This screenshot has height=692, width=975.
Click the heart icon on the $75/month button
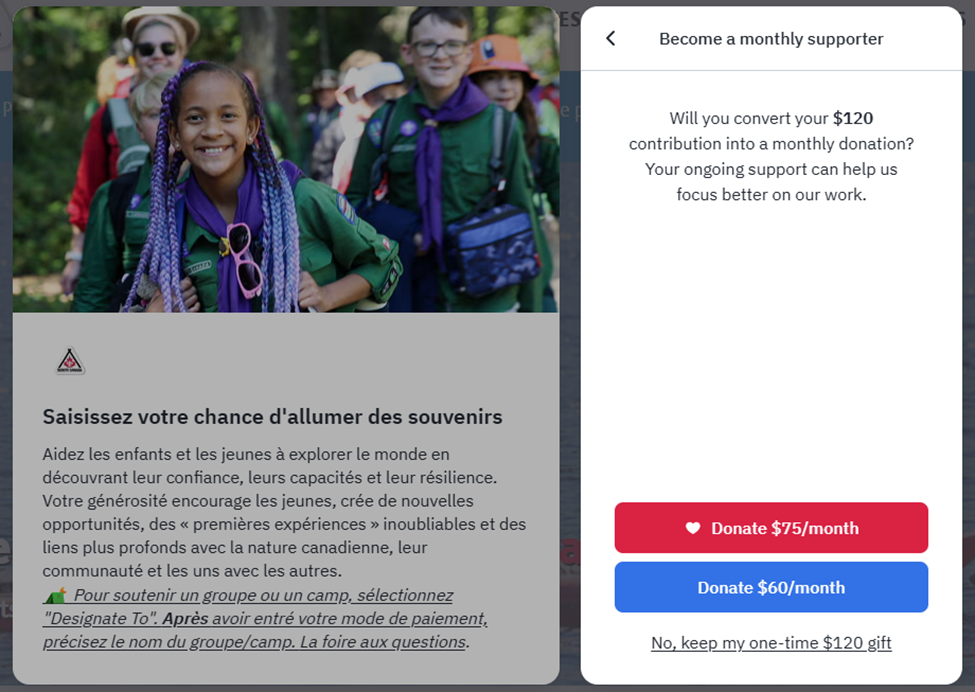tap(693, 528)
